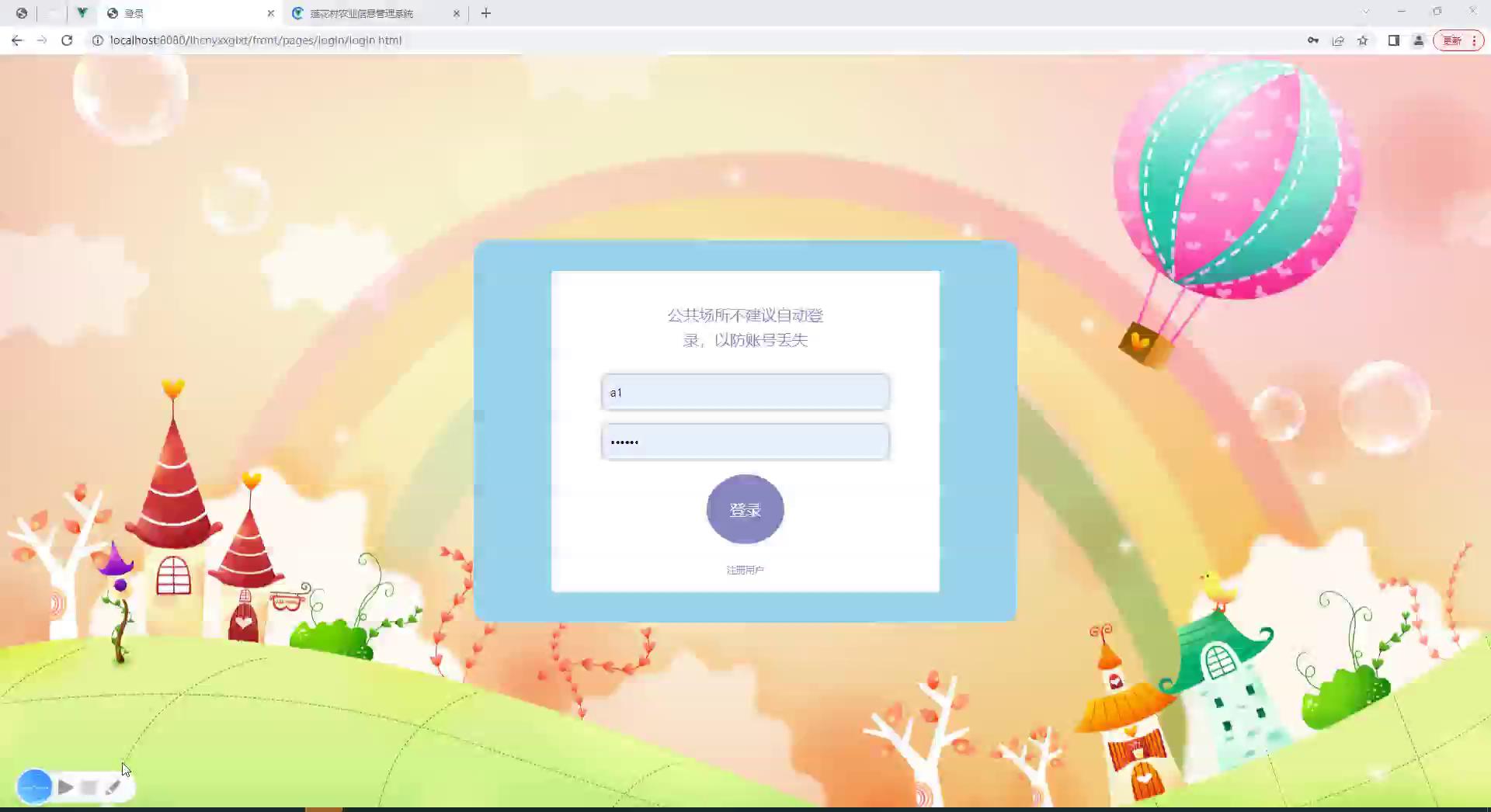
Task: Click the browser back arrow
Action: 17,40
